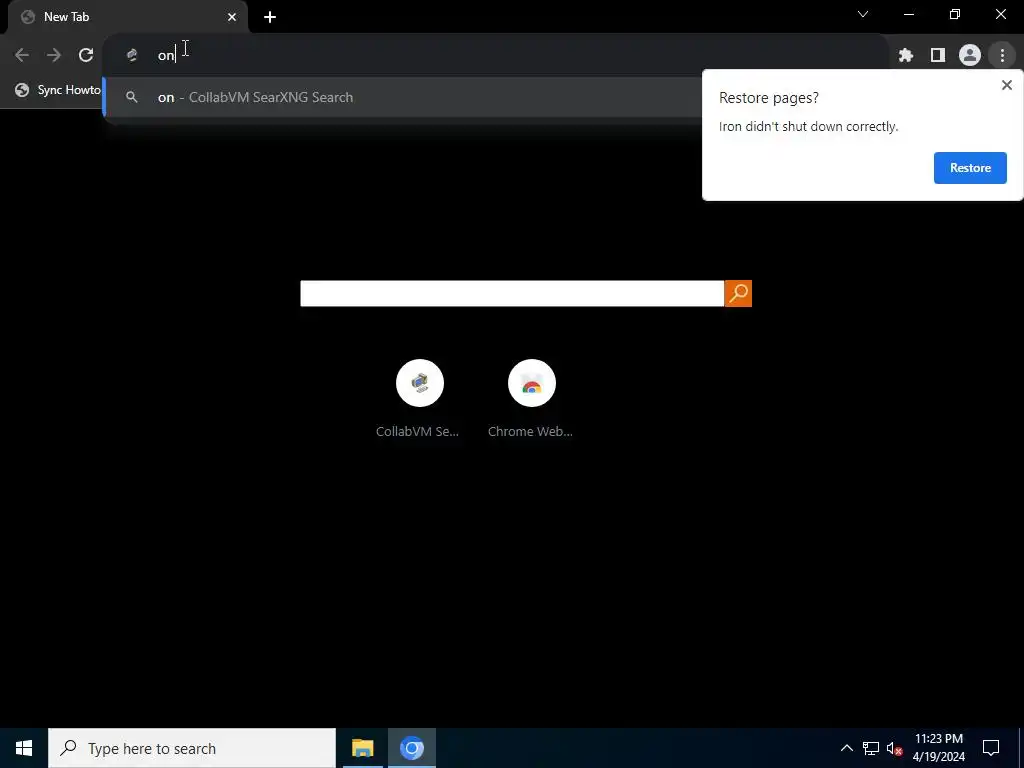The height and width of the screenshot is (768, 1024).
Task: Open the Chrome Web... store shortcut tile
Action: pos(531,400)
